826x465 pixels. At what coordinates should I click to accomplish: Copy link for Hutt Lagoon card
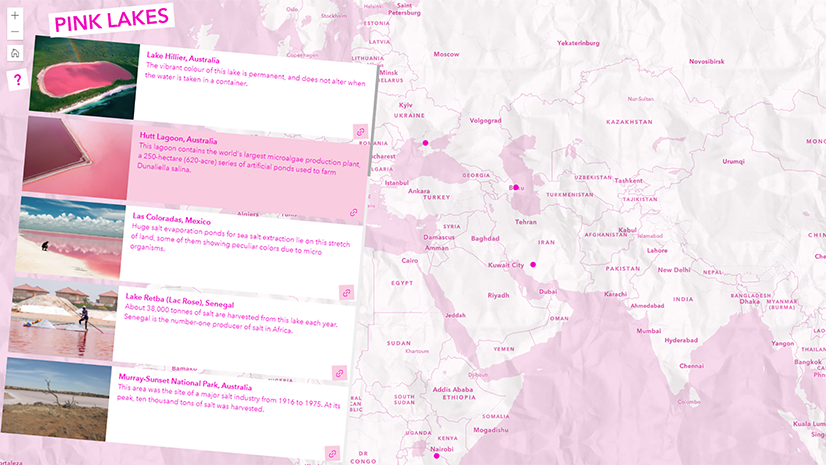(353, 213)
